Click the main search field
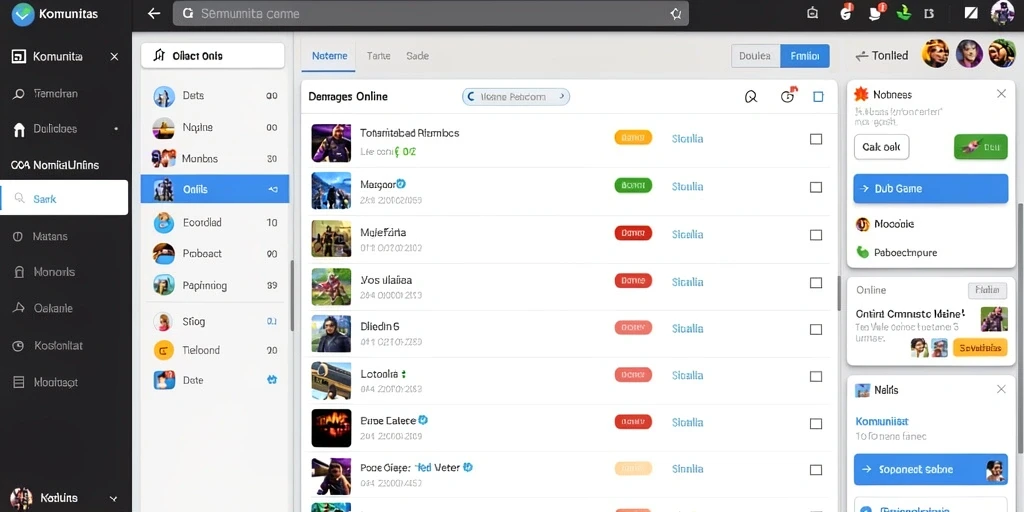The height and width of the screenshot is (512, 1024). coord(431,14)
